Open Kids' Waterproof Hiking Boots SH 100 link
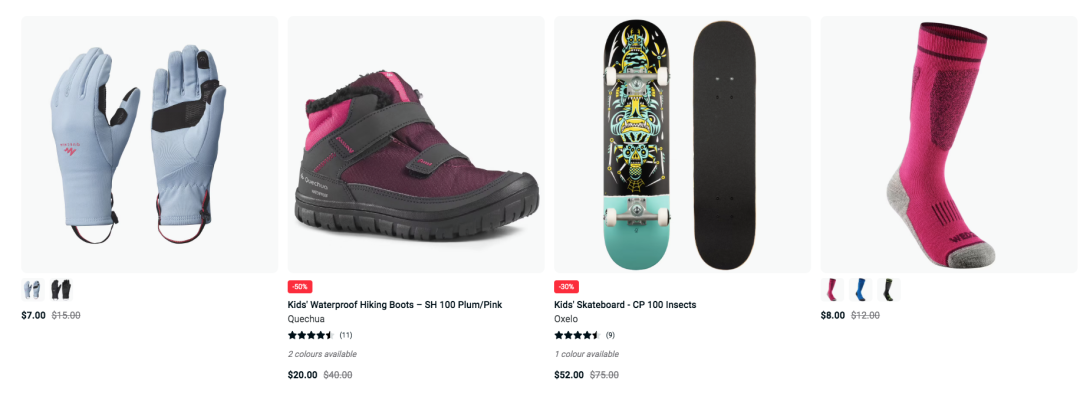1080x393 pixels. tap(391, 305)
